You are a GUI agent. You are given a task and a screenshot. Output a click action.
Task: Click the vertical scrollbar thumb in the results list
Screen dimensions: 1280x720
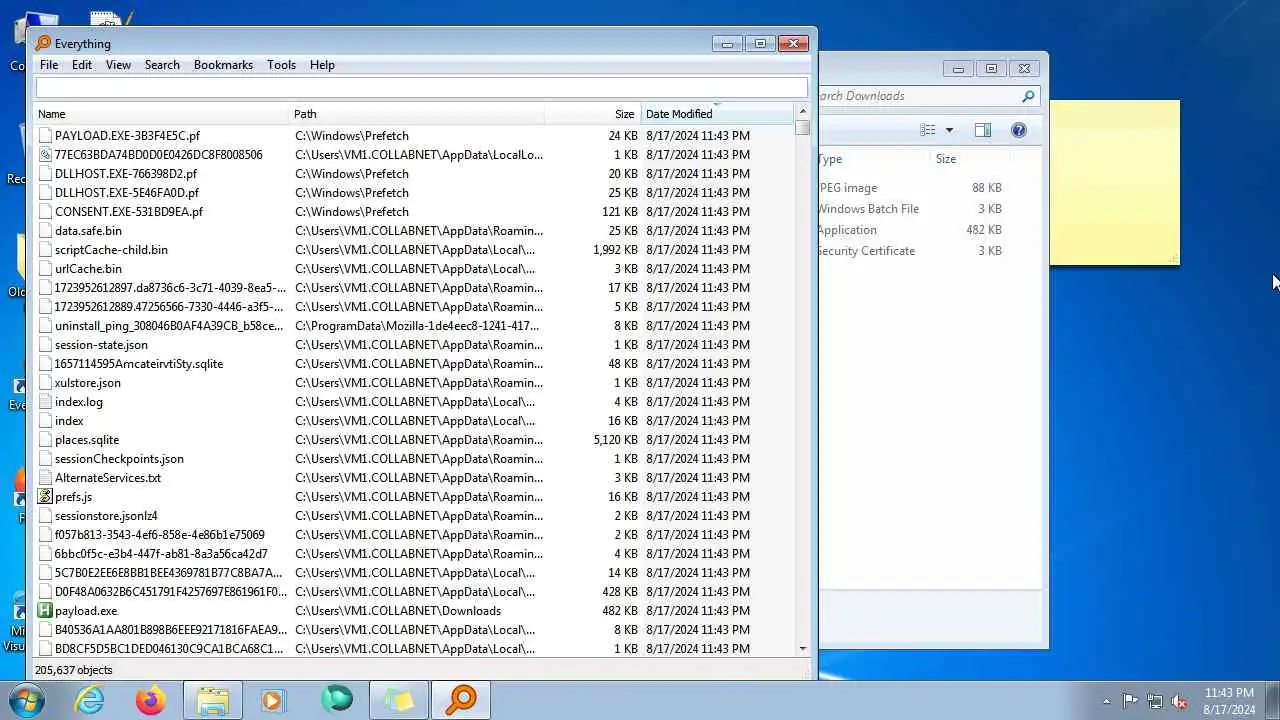pos(802,128)
